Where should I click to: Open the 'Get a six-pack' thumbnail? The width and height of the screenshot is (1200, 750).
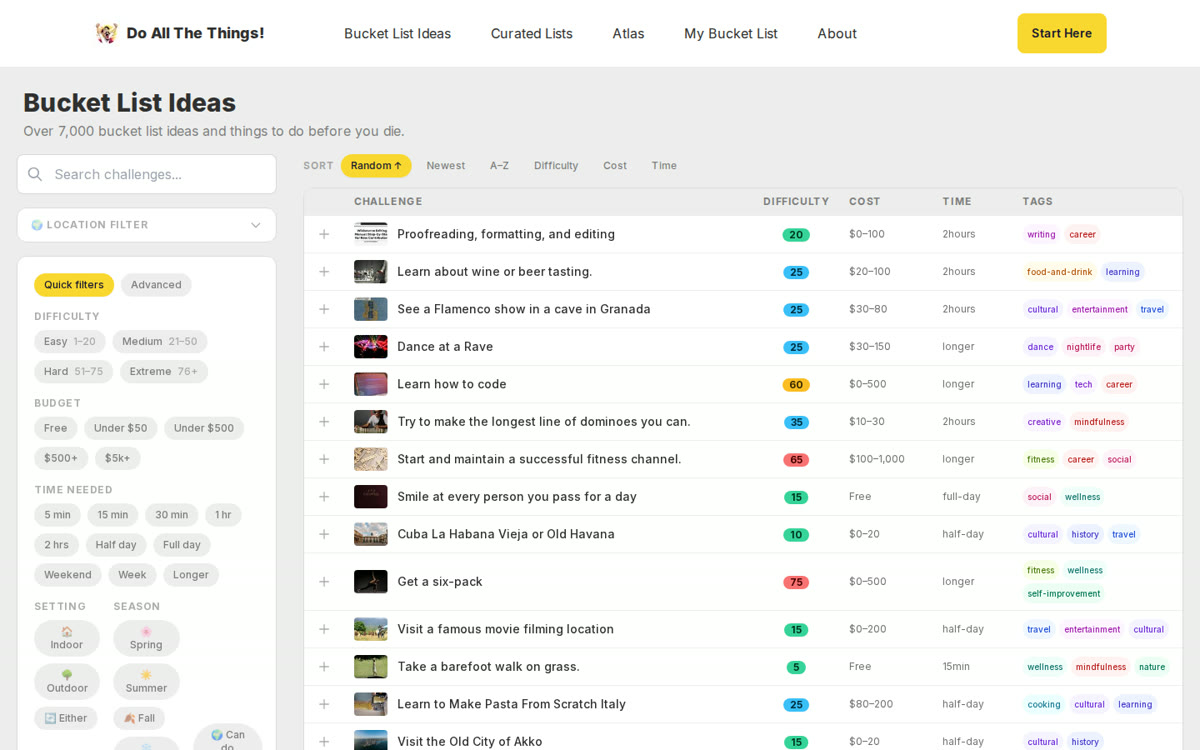click(371, 582)
